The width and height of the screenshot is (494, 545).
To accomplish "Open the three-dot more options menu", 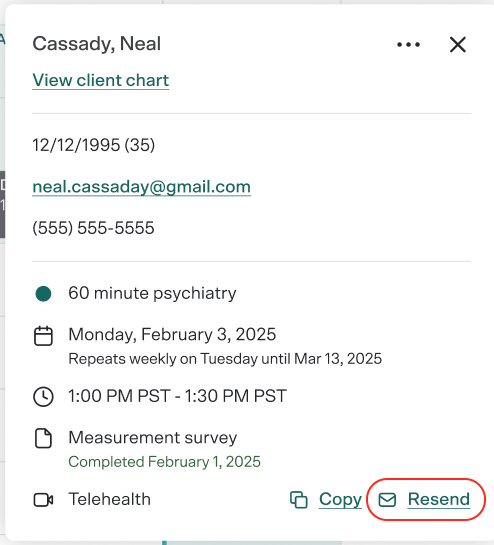I will click(x=408, y=44).
